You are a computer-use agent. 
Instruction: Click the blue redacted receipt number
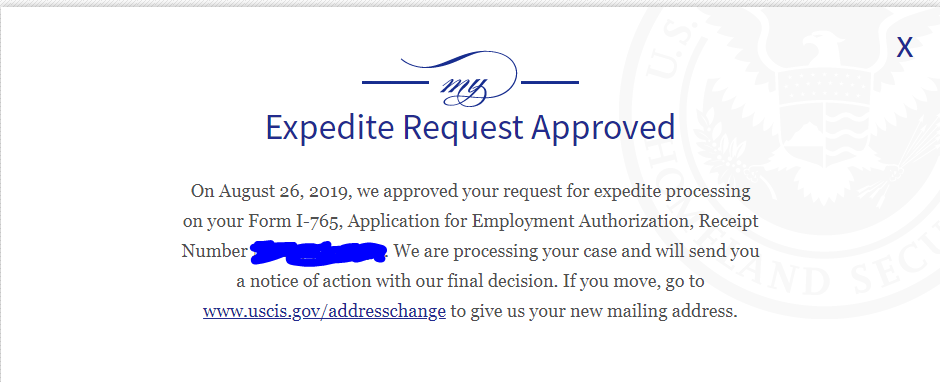point(318,252)
